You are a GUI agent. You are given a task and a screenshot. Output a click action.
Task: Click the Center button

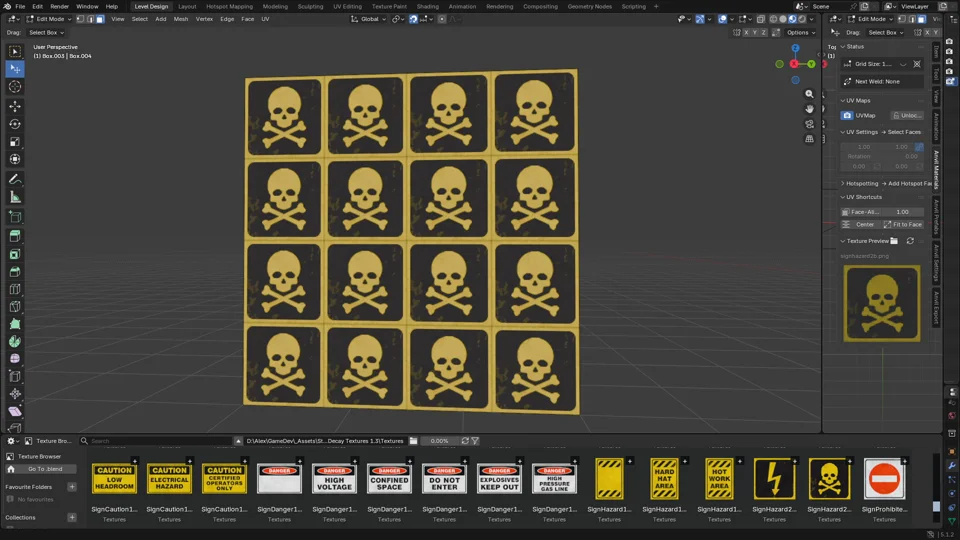pos(859,225)
